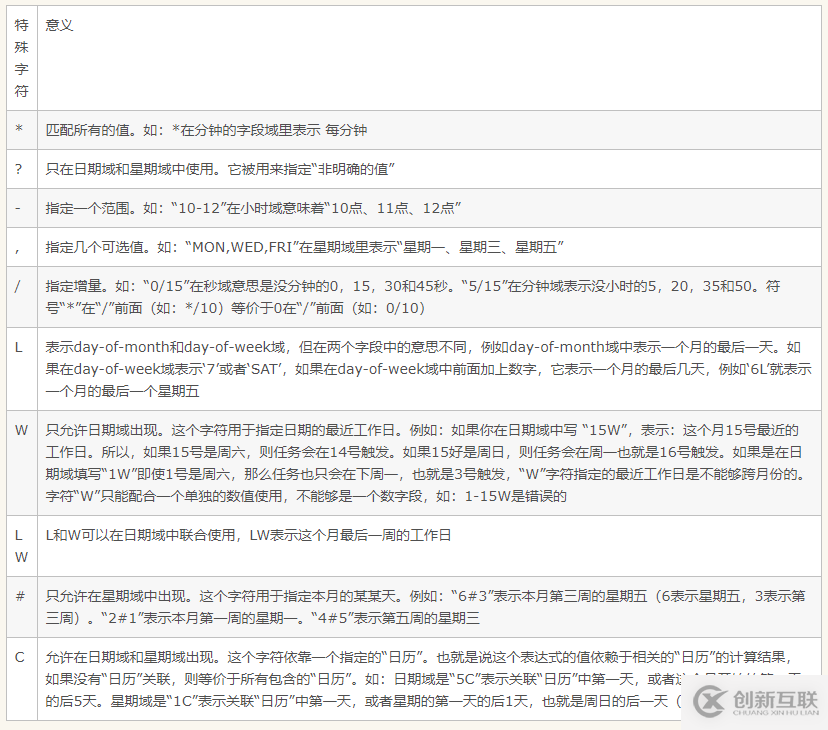Select the 'C' character cell

(x=22, y=679)
